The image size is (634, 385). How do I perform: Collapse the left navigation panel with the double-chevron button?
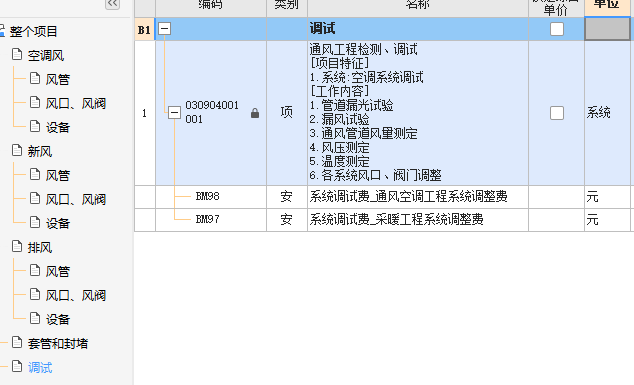[112, 4]
